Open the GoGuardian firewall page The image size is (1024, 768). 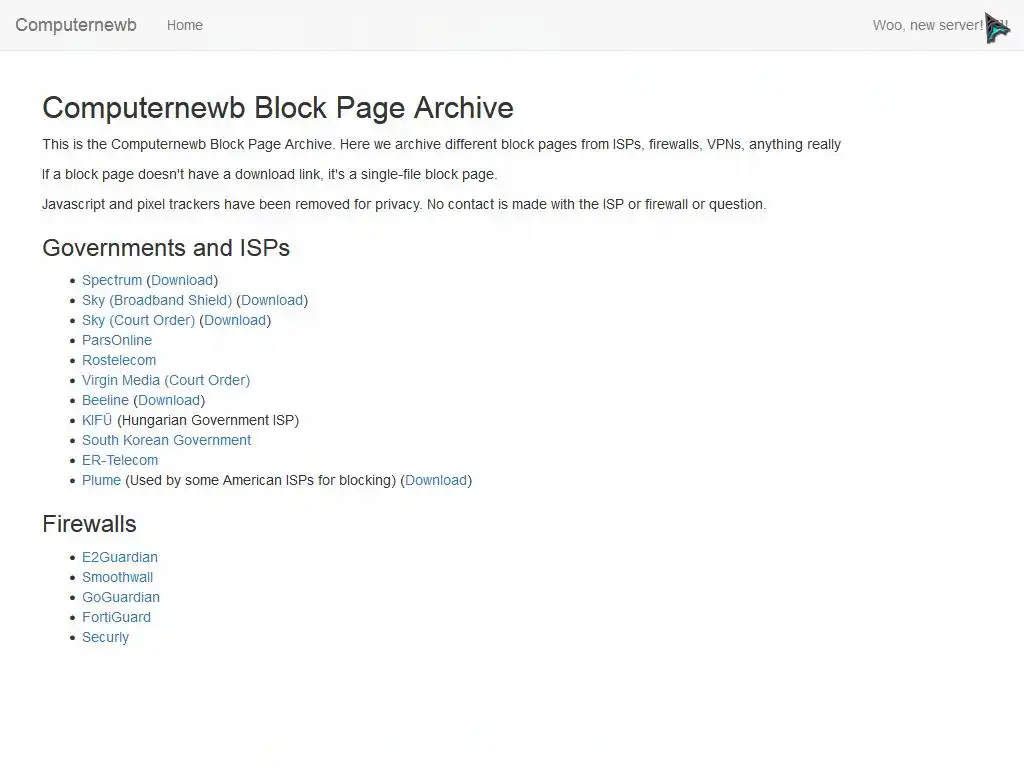click(x=121, y=598)
